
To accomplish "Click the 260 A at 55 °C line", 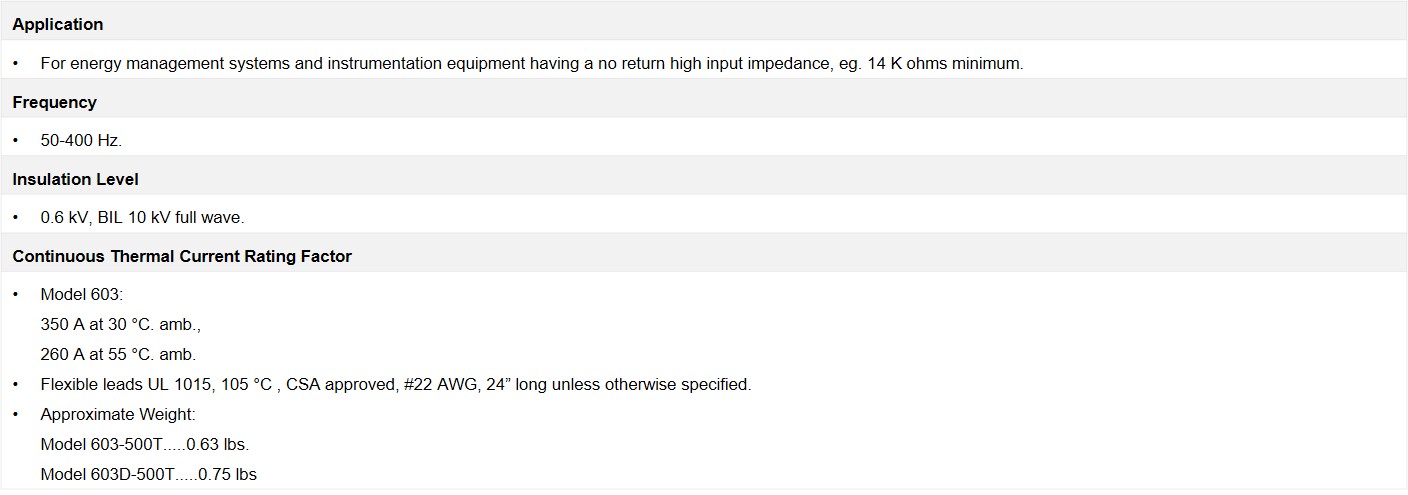I will (118, 354).
